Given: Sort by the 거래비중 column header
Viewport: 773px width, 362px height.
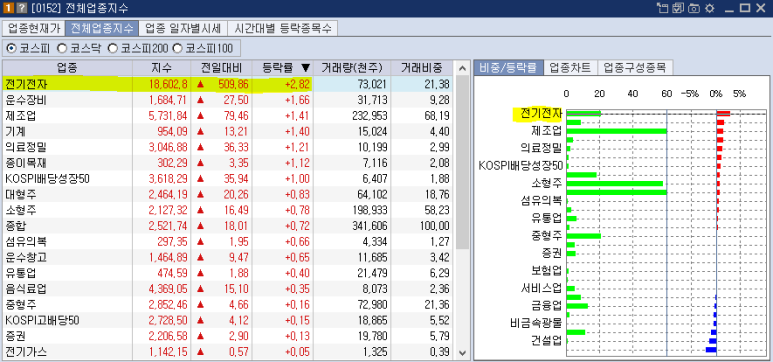Looking at the screenshot, I should coord(422,68).
